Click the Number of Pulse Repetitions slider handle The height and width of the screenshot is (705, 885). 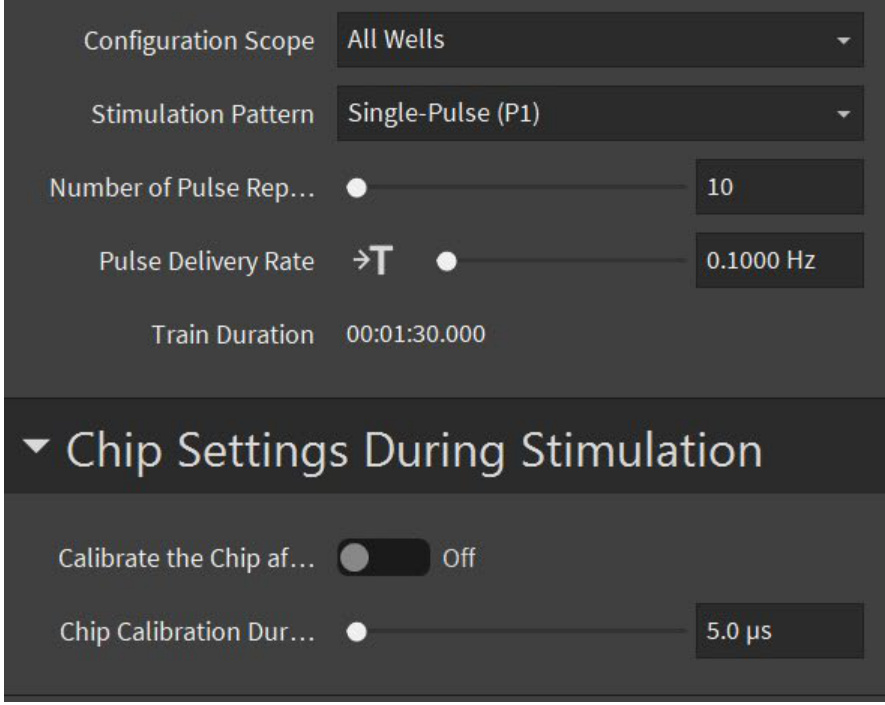pos(357,187)
